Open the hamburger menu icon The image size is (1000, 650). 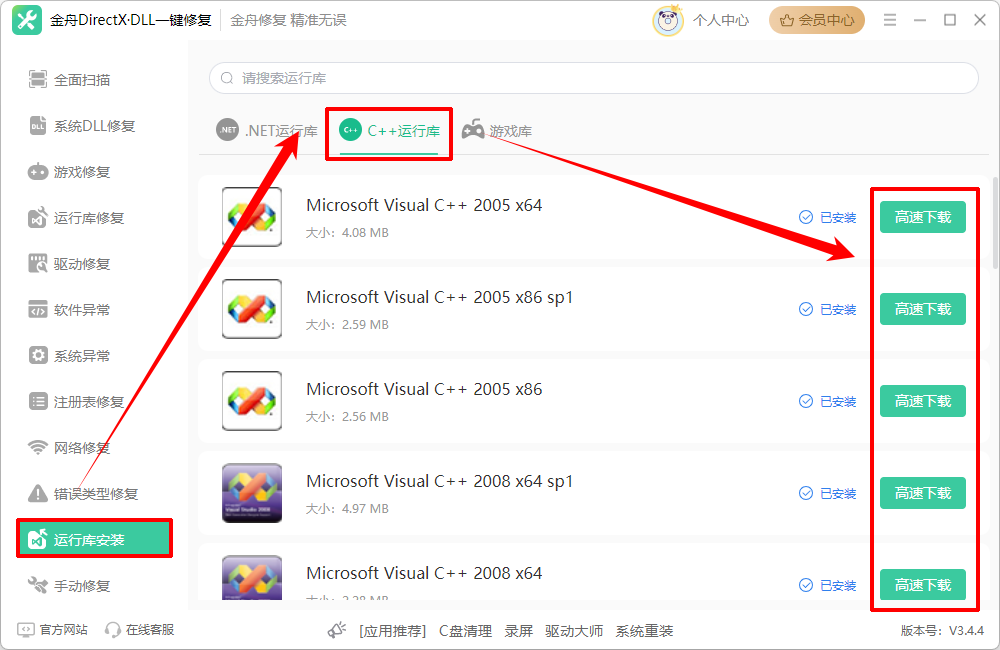pos(890,20)
